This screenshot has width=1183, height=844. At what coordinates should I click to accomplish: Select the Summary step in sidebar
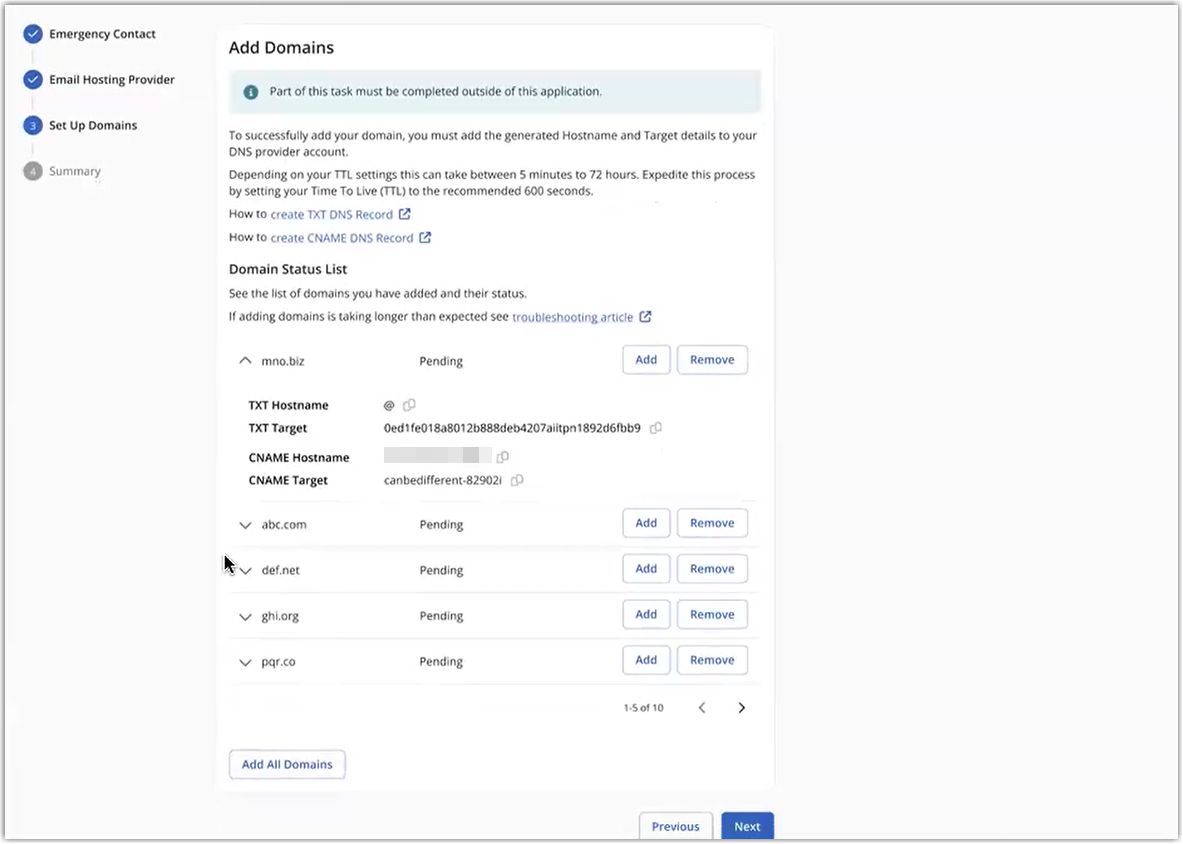tap(75, 171)
